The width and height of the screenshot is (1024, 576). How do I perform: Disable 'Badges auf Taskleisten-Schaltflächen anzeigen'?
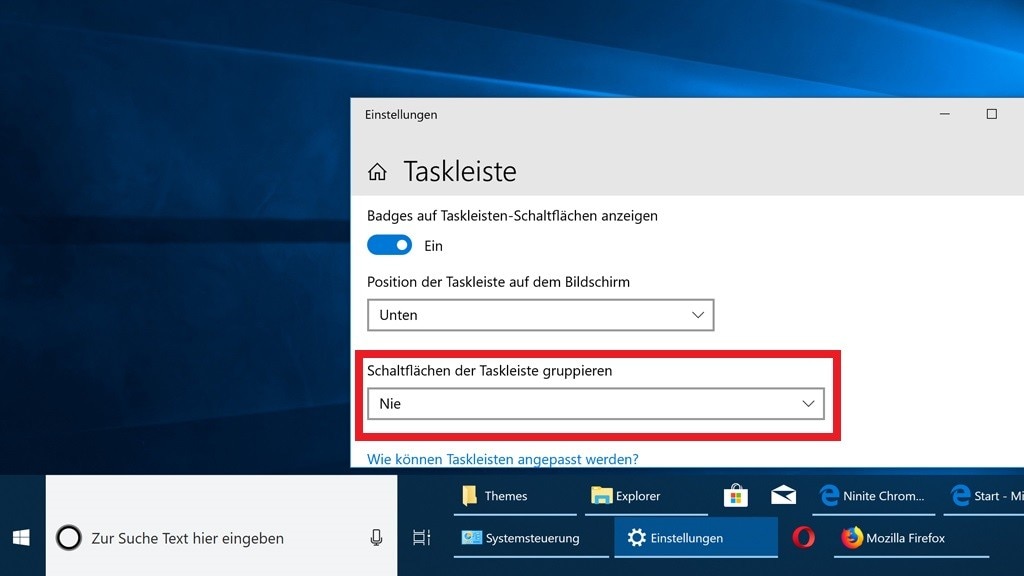389,244
